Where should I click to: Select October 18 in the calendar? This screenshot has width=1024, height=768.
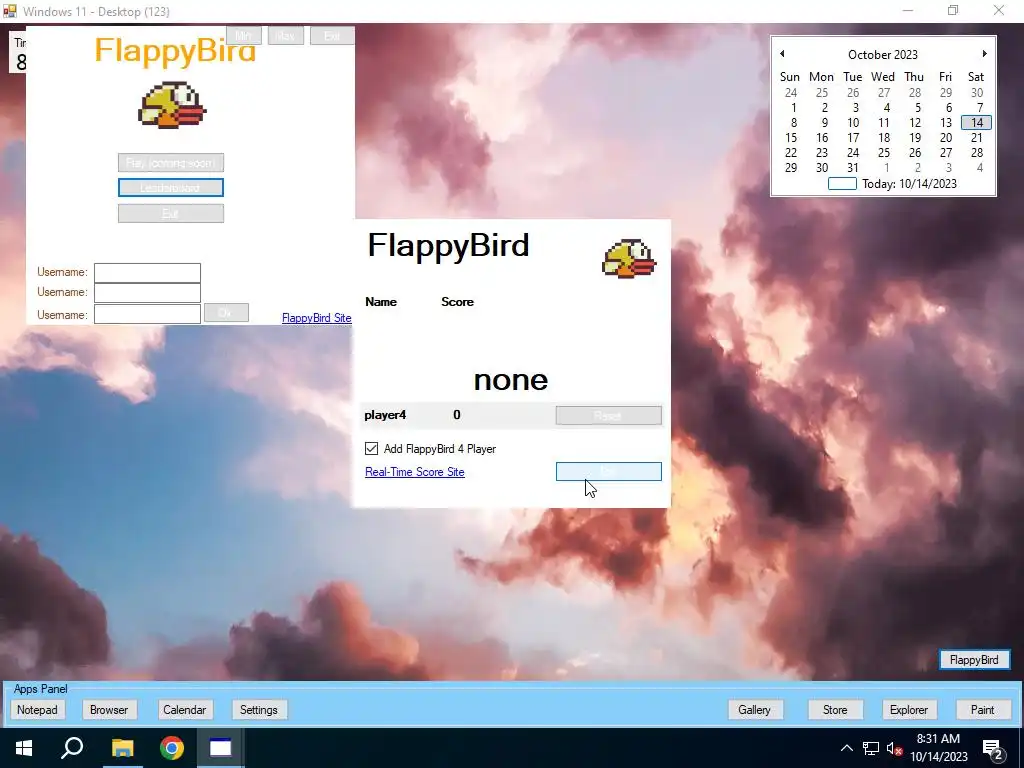point(884,138)
